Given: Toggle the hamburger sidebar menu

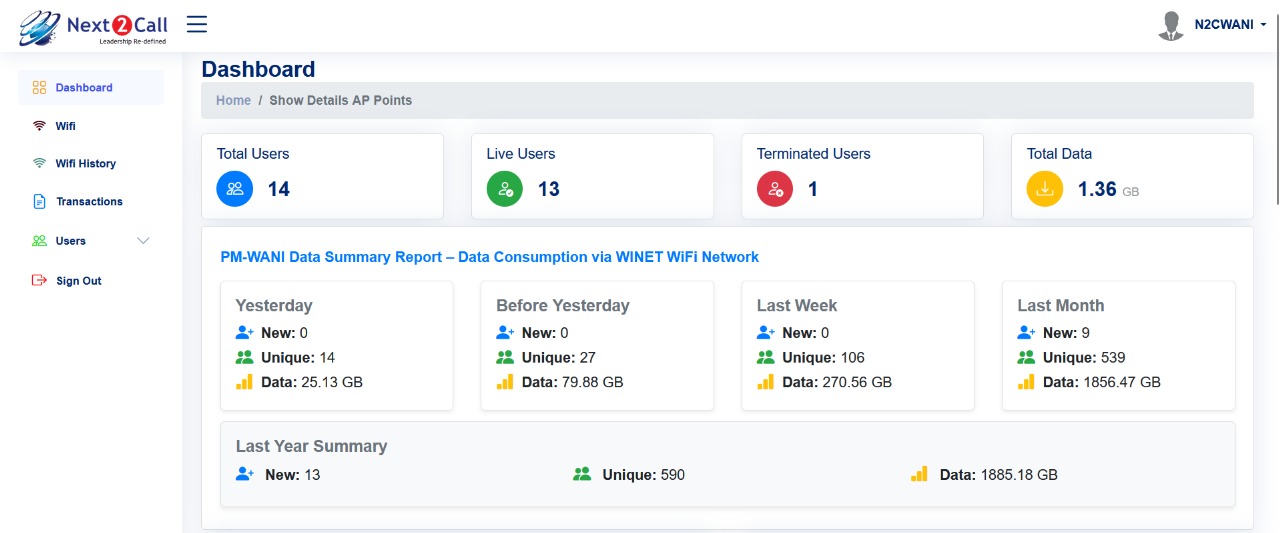Looking at the screenshot, I should (197, 24).
